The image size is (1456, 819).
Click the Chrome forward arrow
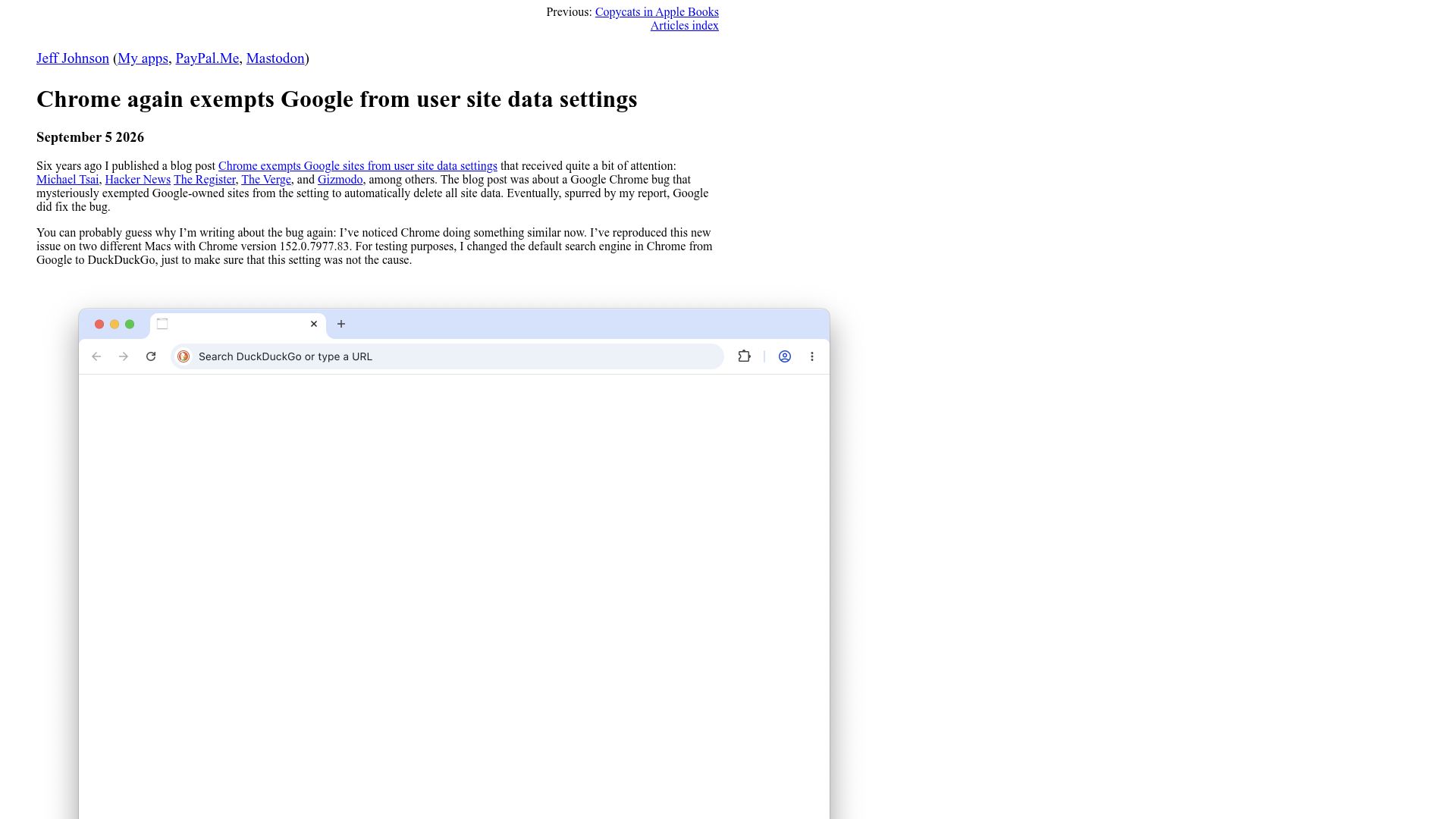[124, 356]
